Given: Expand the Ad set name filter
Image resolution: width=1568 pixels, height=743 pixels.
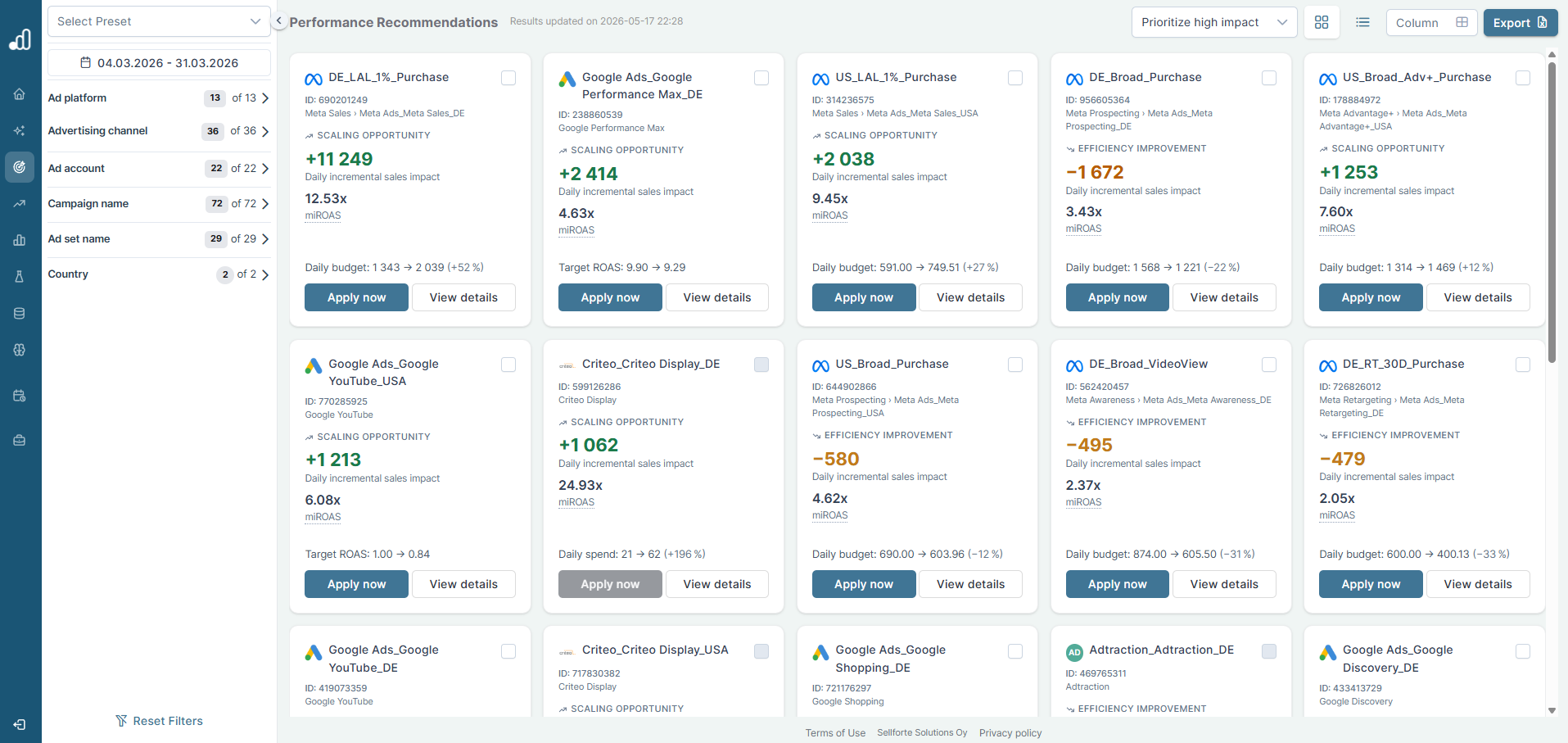Looking at the screenshot, I should pos(159,239).
